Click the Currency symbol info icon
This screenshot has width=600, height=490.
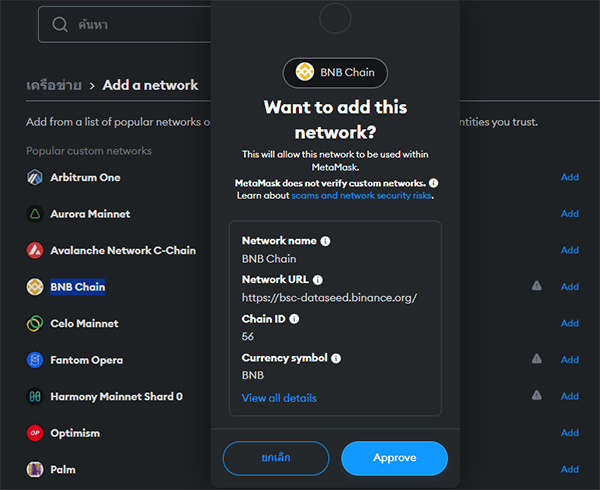coord(336,358)
